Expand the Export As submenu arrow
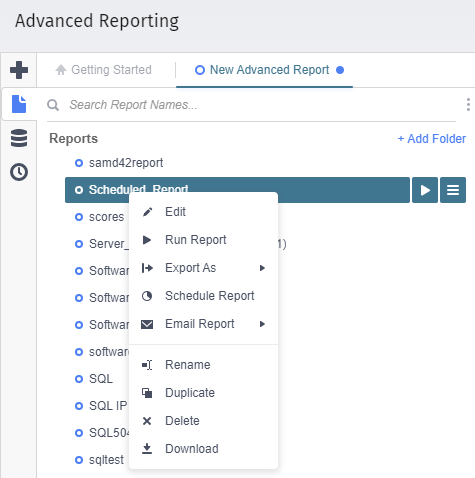The width and height of the screenshot is (475, 478). click(262, 268)
